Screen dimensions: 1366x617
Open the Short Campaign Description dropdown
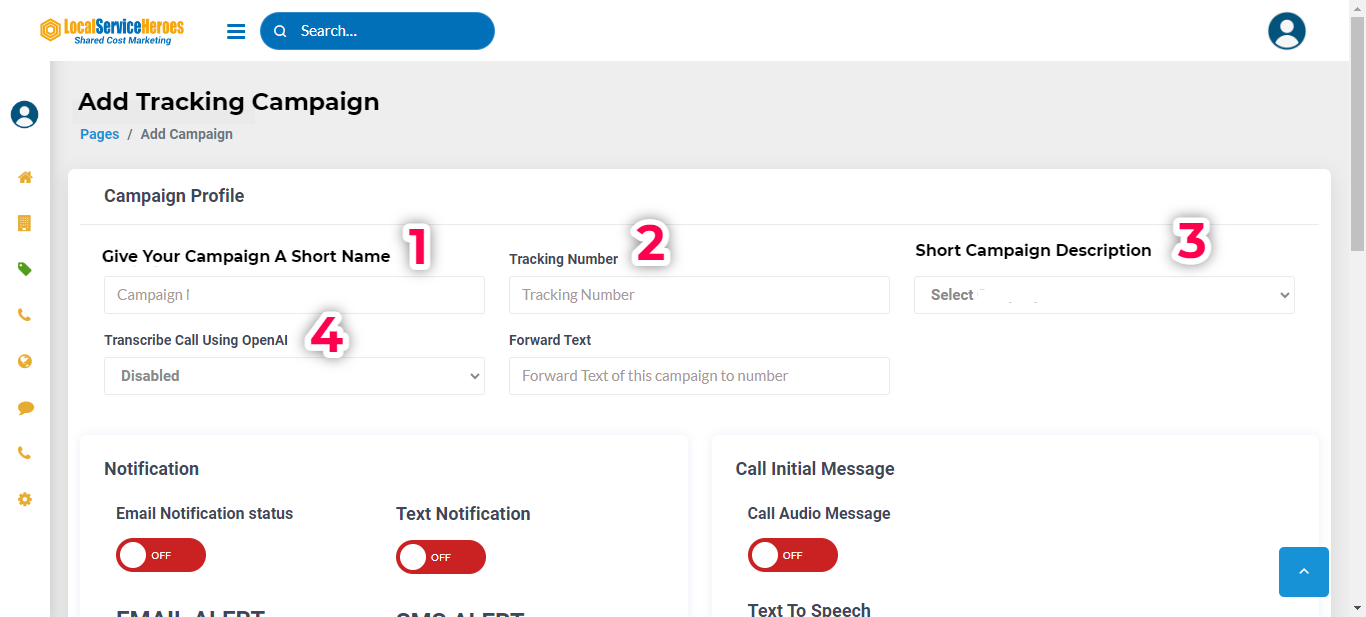pos(1103,295)
